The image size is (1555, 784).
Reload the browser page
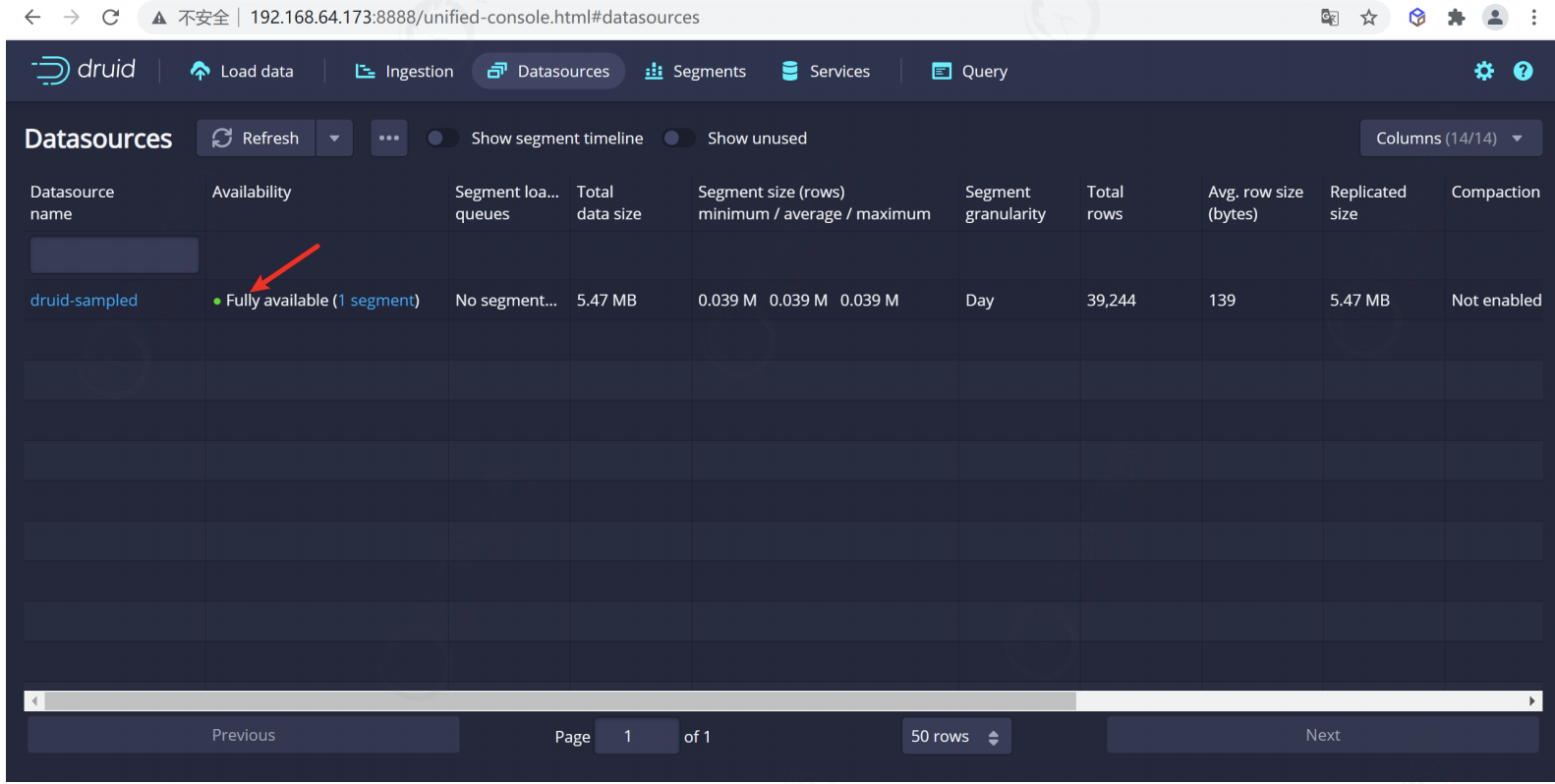pos(111,17)
